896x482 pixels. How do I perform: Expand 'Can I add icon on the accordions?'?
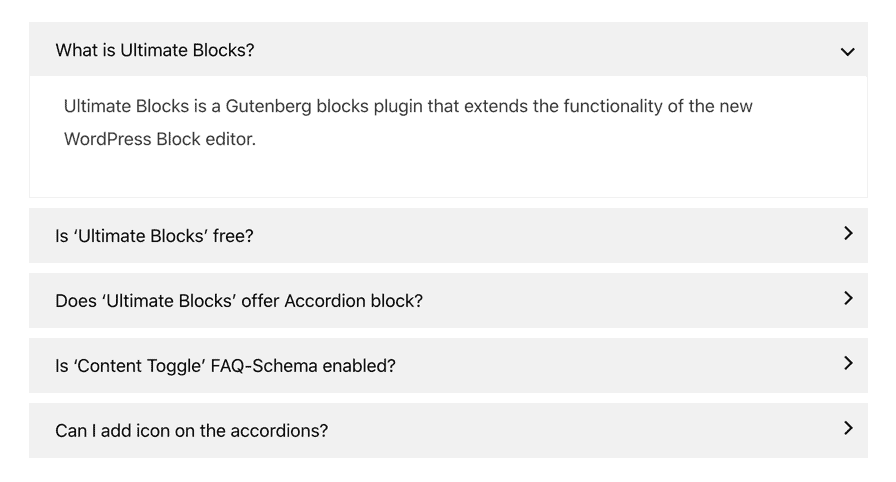coord(448,431)
